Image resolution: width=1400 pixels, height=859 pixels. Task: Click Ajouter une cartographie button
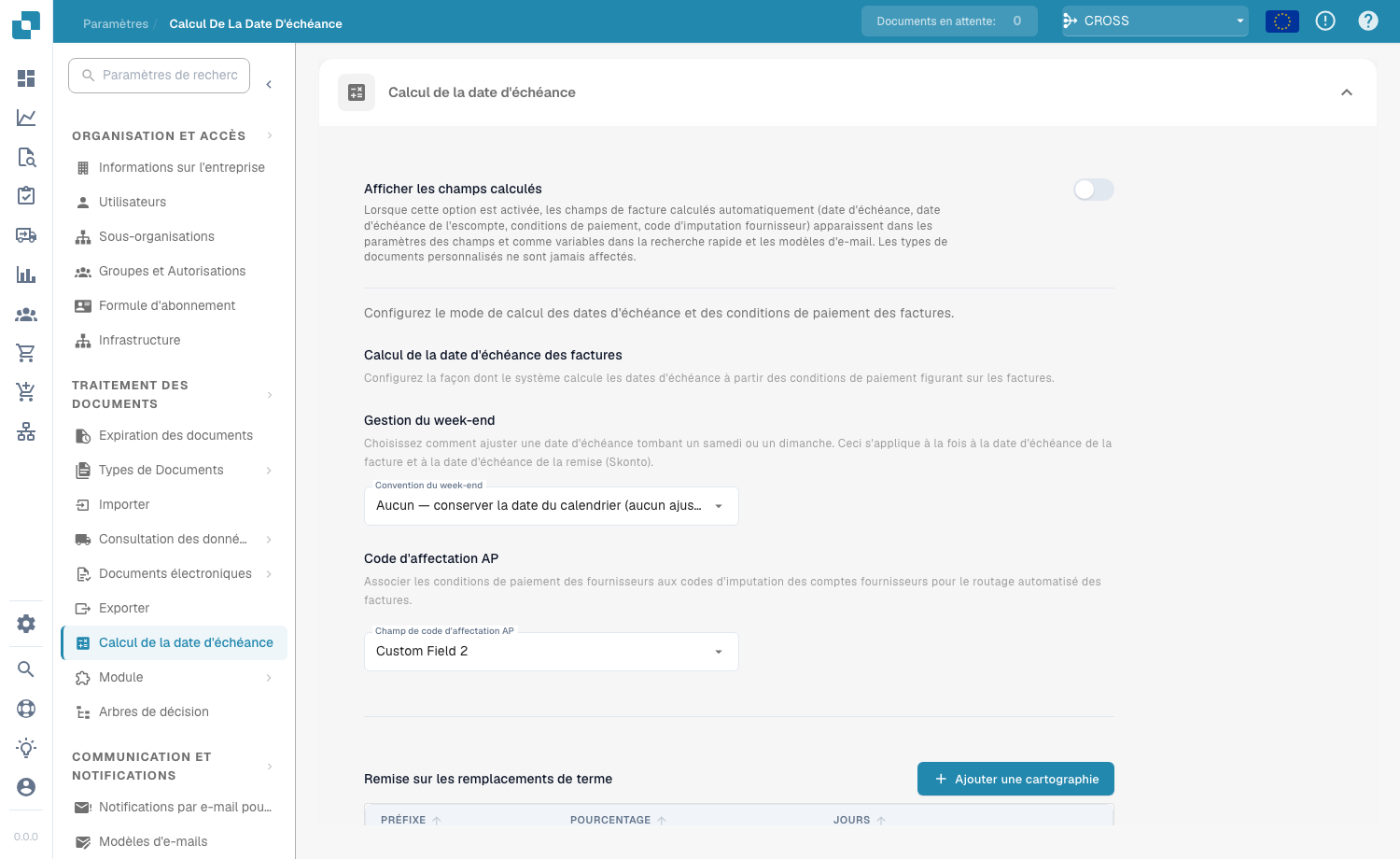pos(1015,779)
